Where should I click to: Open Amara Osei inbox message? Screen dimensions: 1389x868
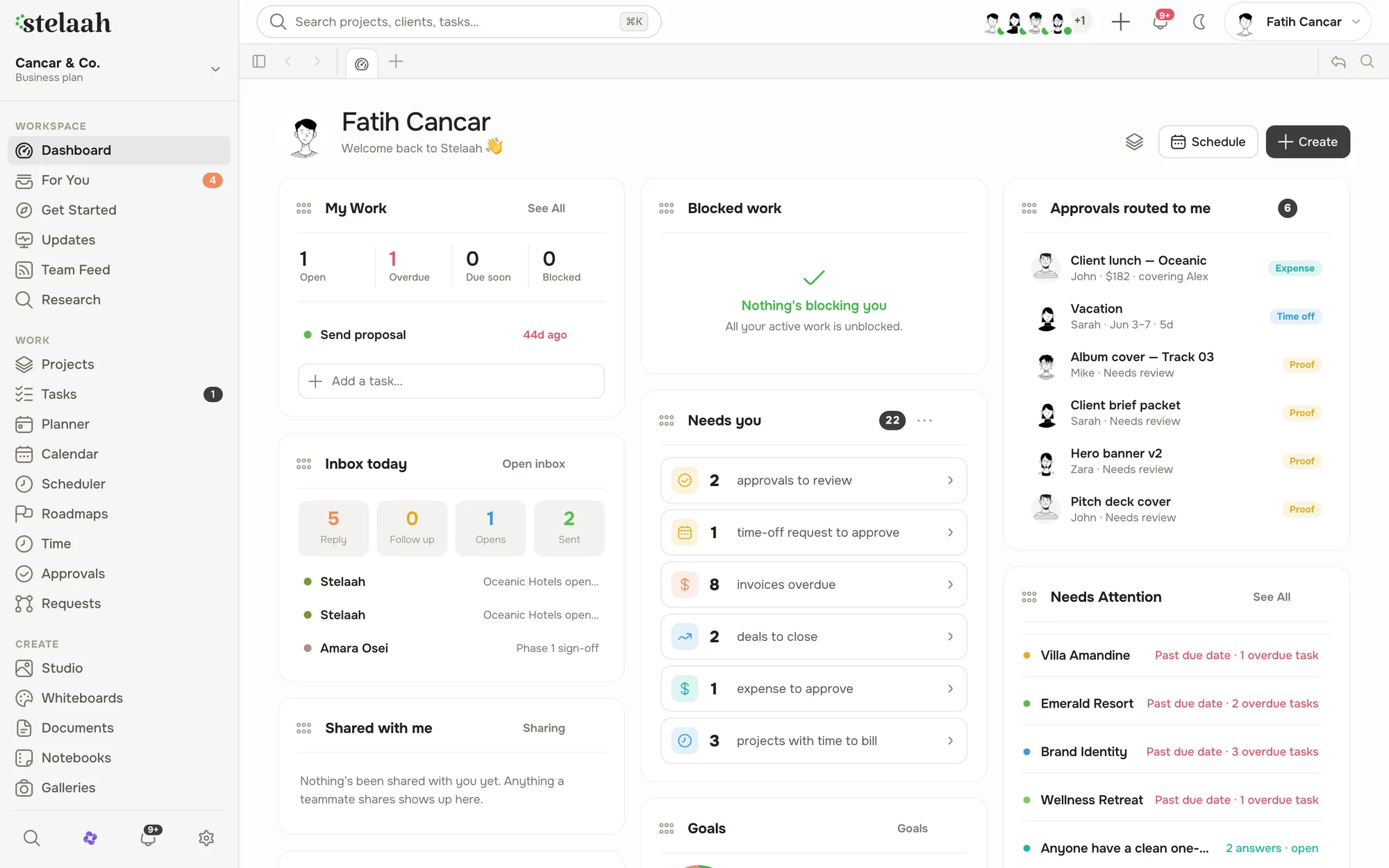(451, 648)
